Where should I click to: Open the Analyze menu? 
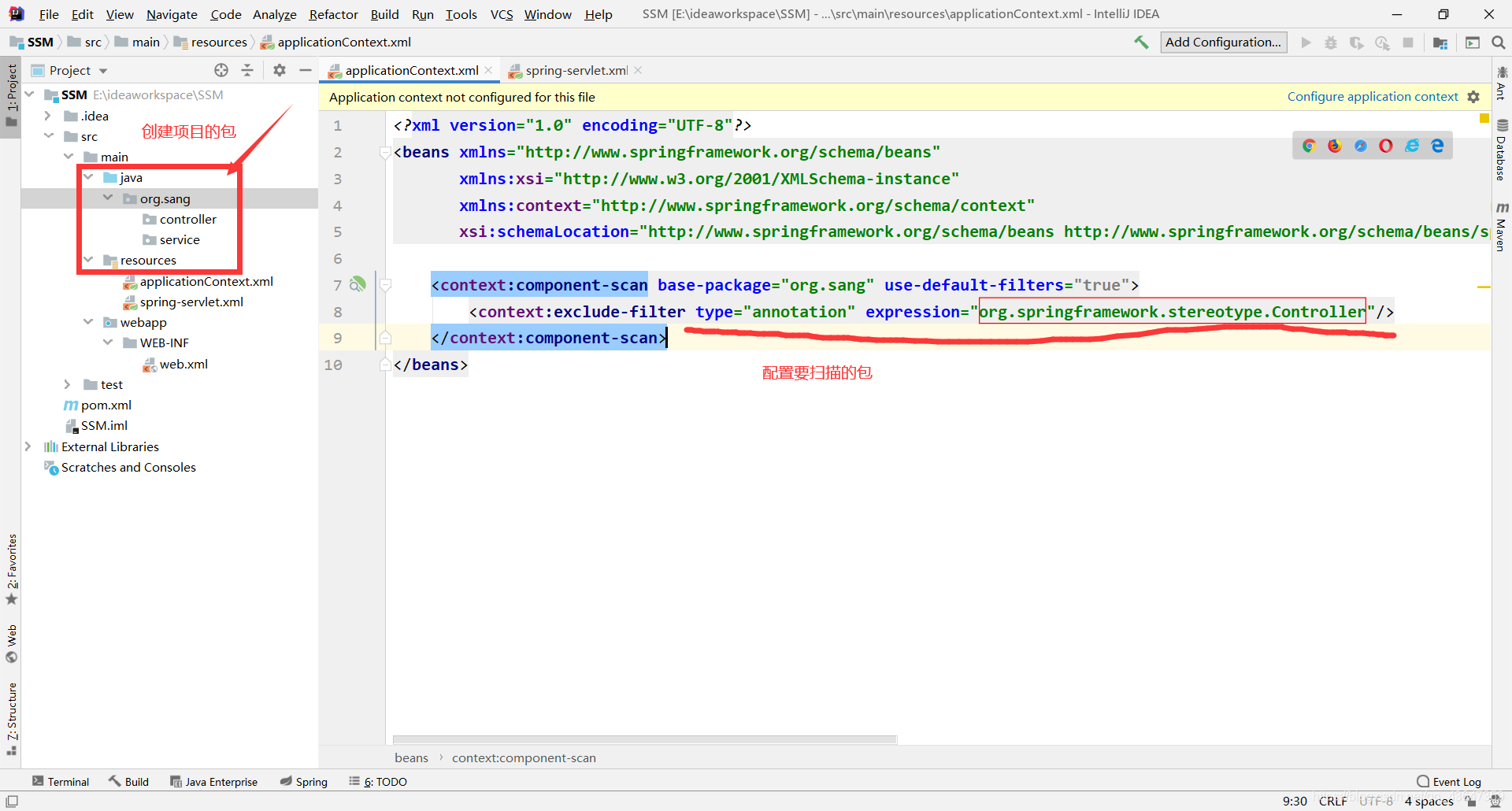tap(274, 14)
